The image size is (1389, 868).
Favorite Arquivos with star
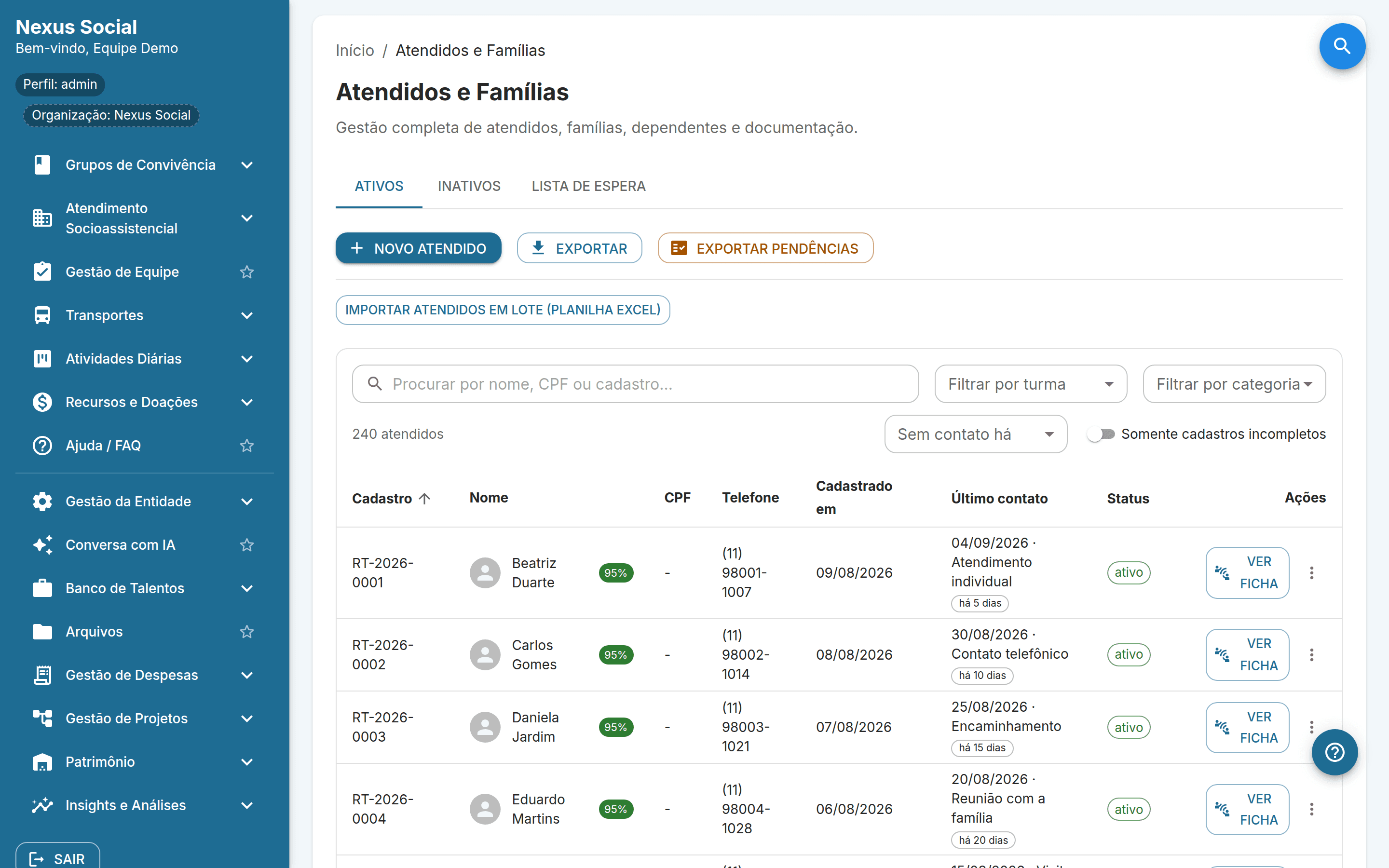[x=247, y=632]
